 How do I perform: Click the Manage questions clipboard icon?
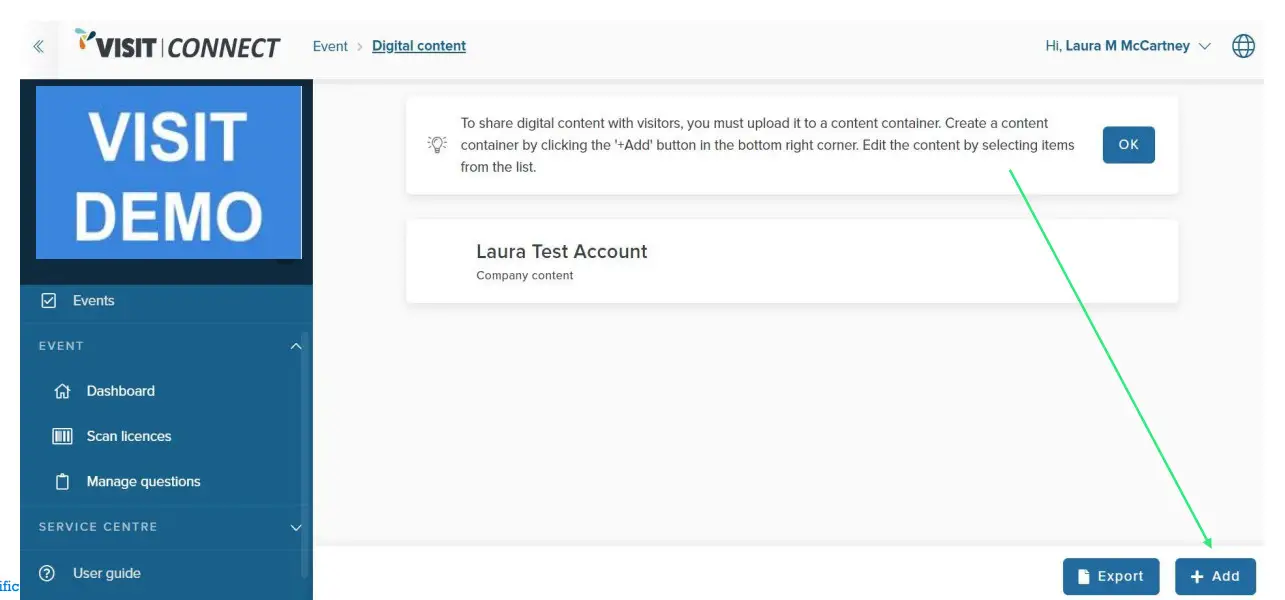(x=62, y=482)
